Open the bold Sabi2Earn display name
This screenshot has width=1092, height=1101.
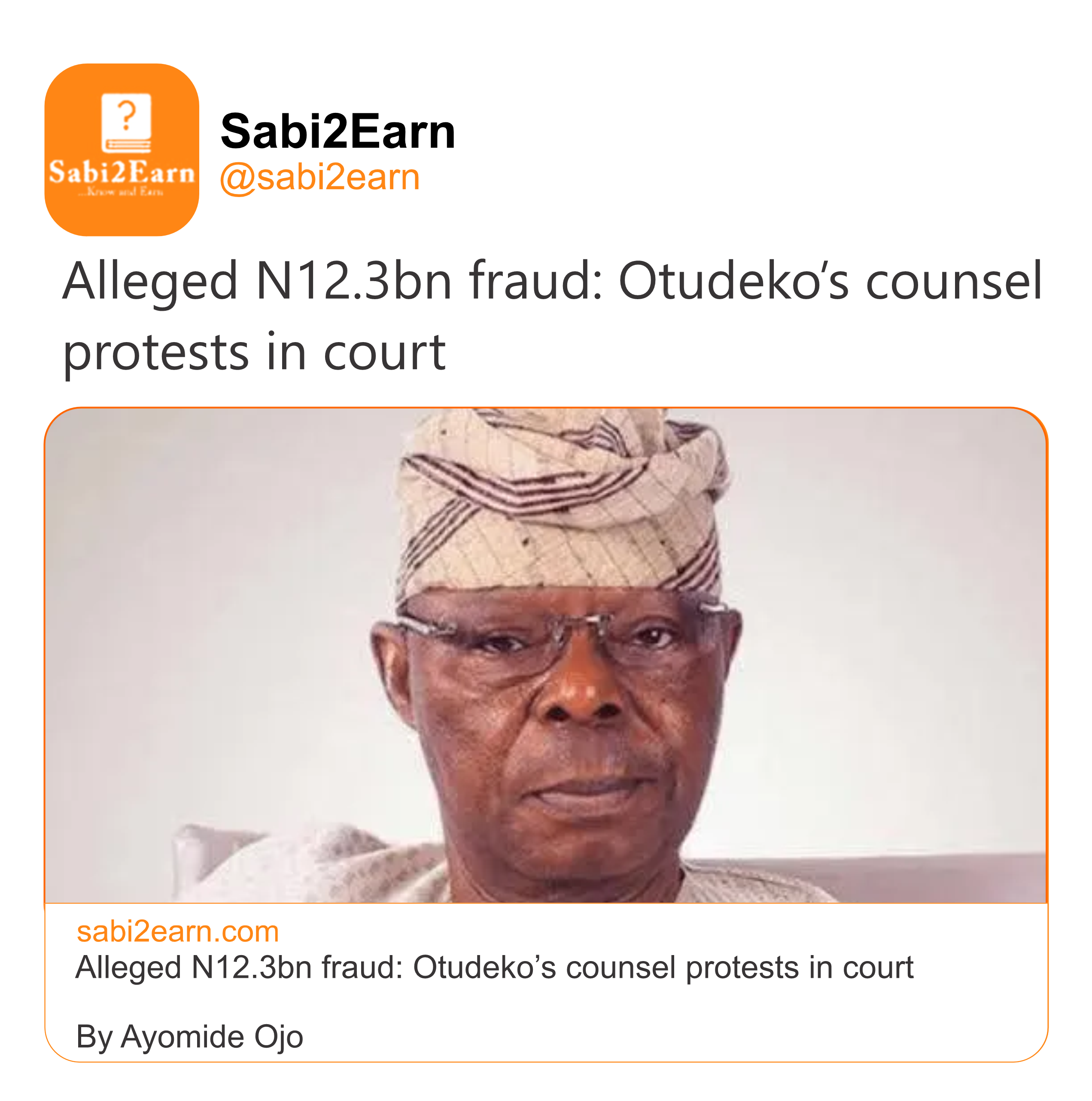click(x=338, y=132)
